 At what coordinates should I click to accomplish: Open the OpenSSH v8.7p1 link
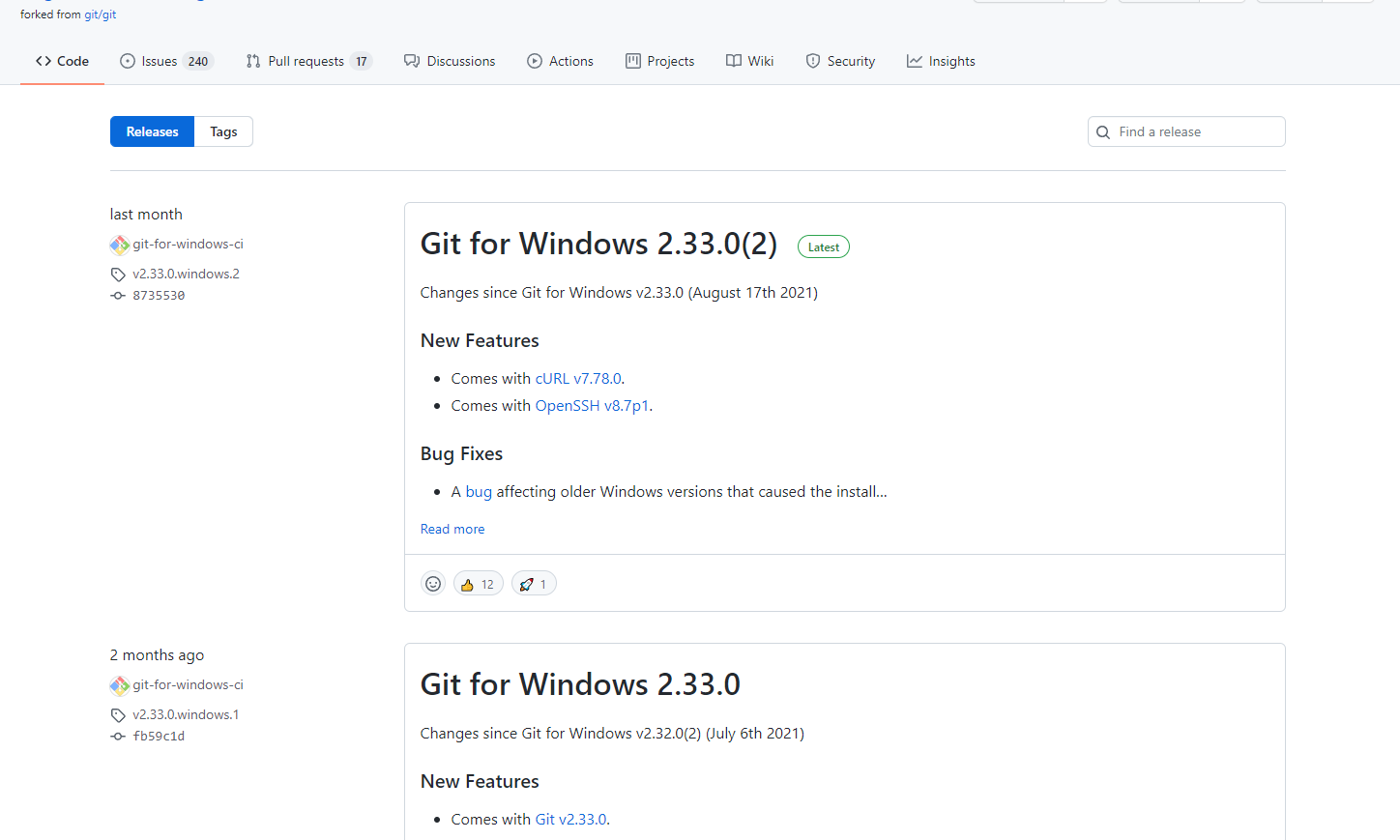pyautogui.click(x=592, y=405)
